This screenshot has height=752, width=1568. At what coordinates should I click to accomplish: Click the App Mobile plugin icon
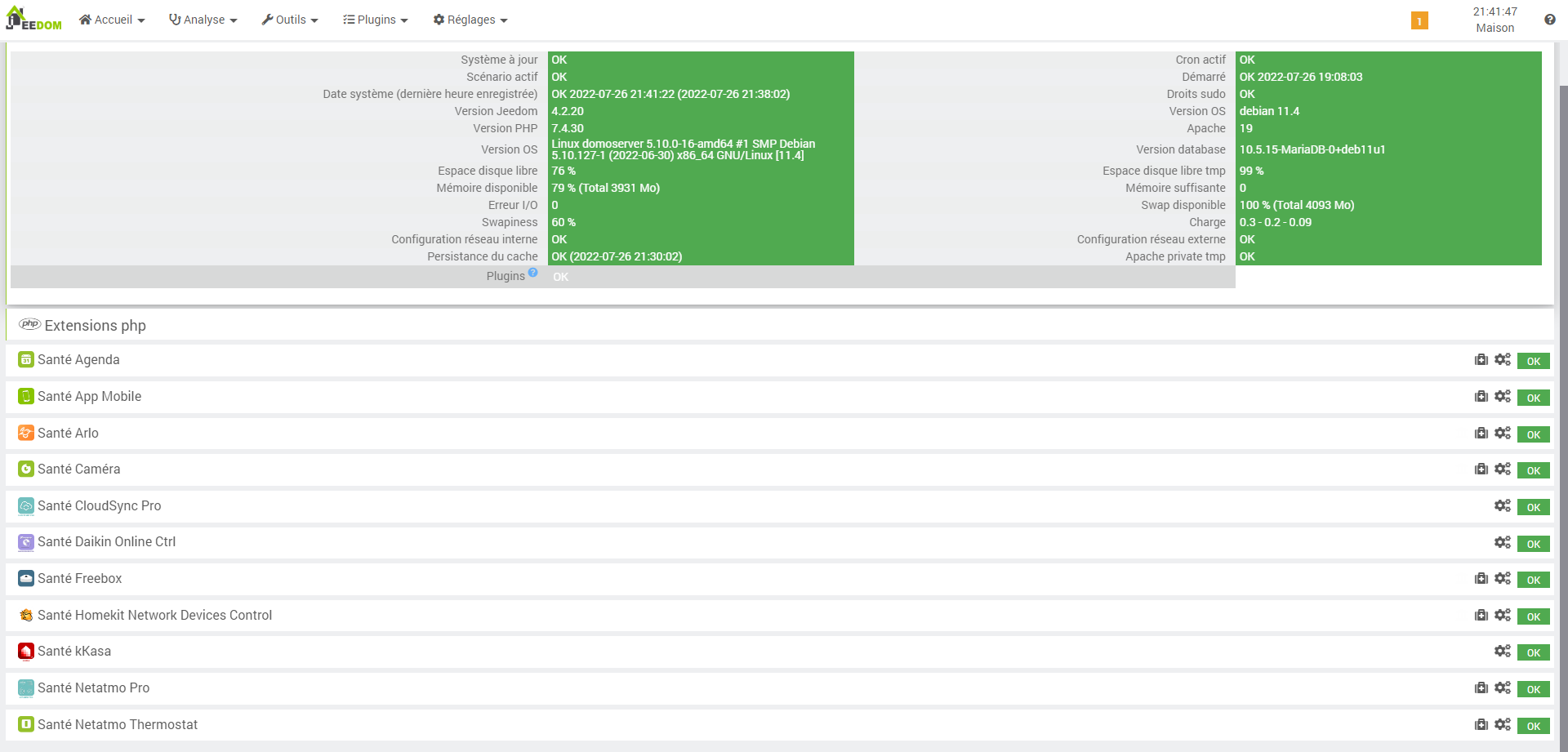[x=26, y=397]
